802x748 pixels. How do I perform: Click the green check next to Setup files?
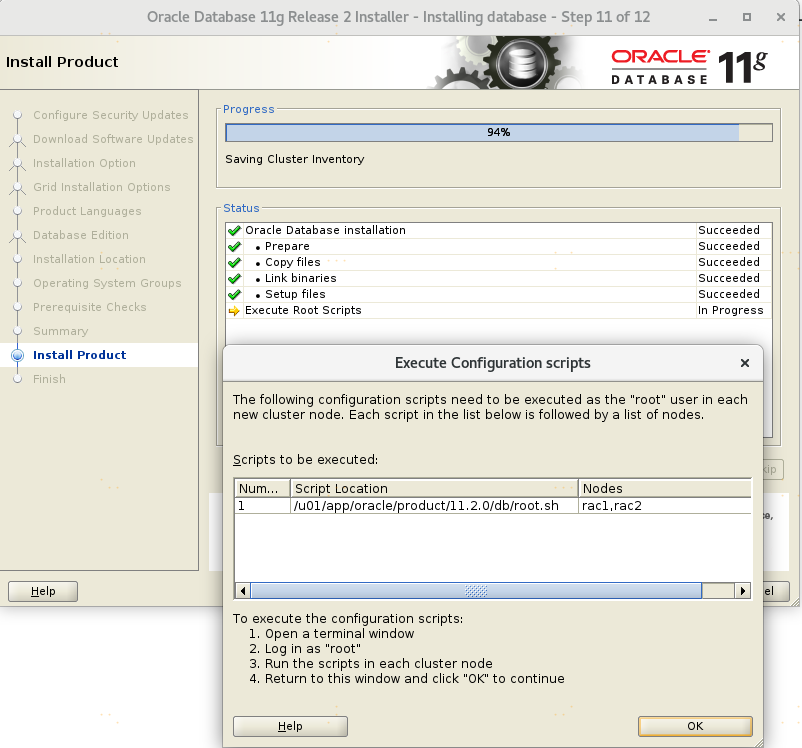point(234,294)
